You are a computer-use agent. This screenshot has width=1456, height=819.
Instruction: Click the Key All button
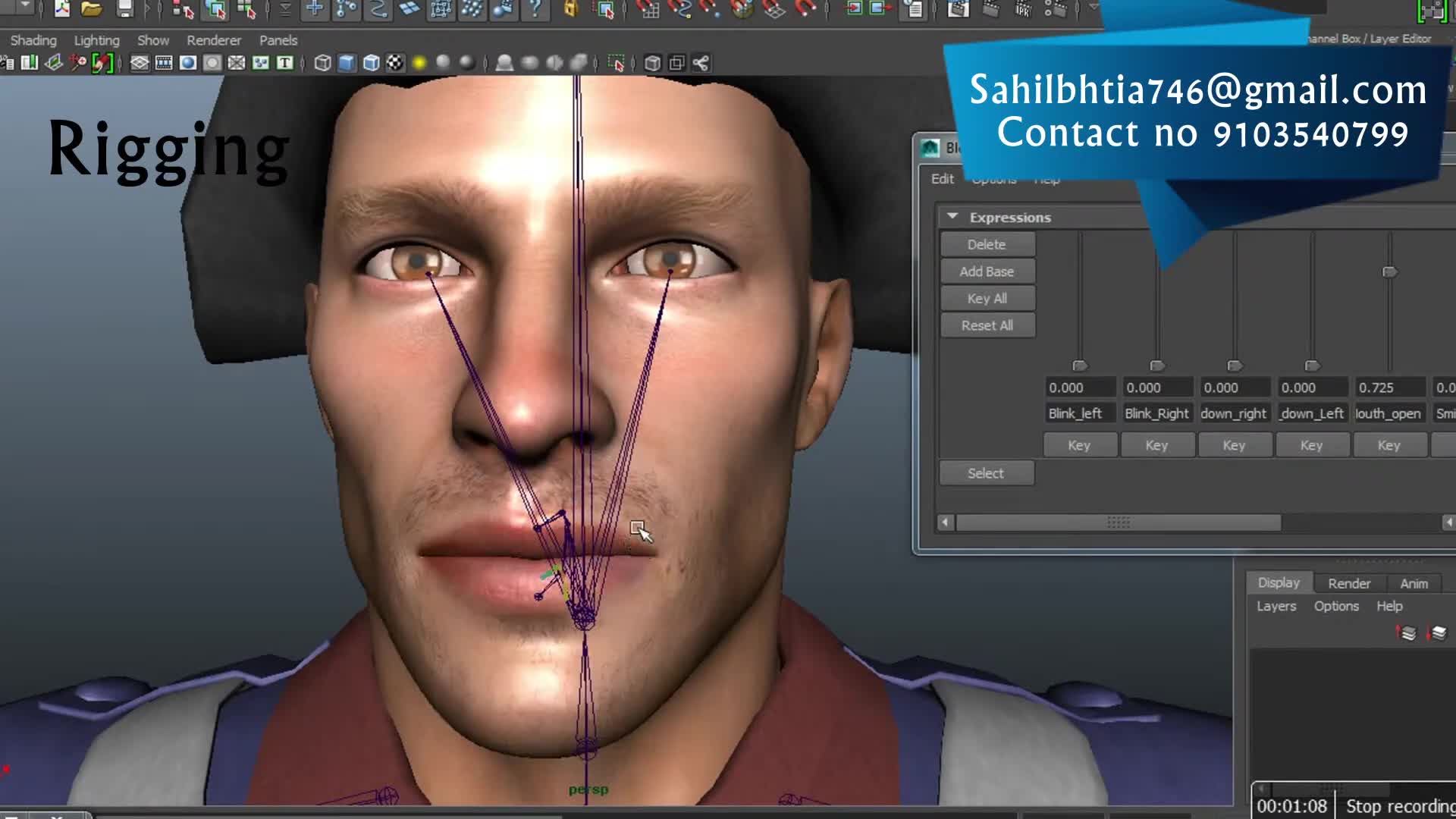[987, 297]
